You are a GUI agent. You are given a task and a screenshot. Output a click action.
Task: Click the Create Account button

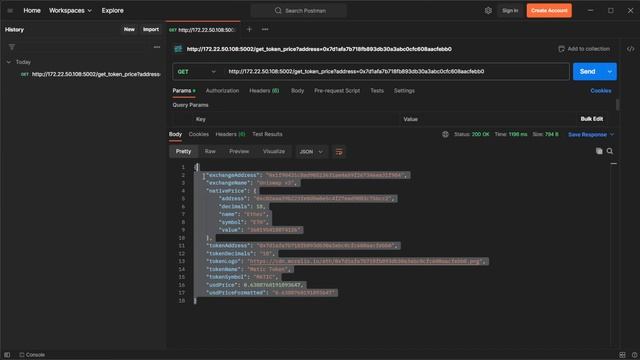pos(549,11)
